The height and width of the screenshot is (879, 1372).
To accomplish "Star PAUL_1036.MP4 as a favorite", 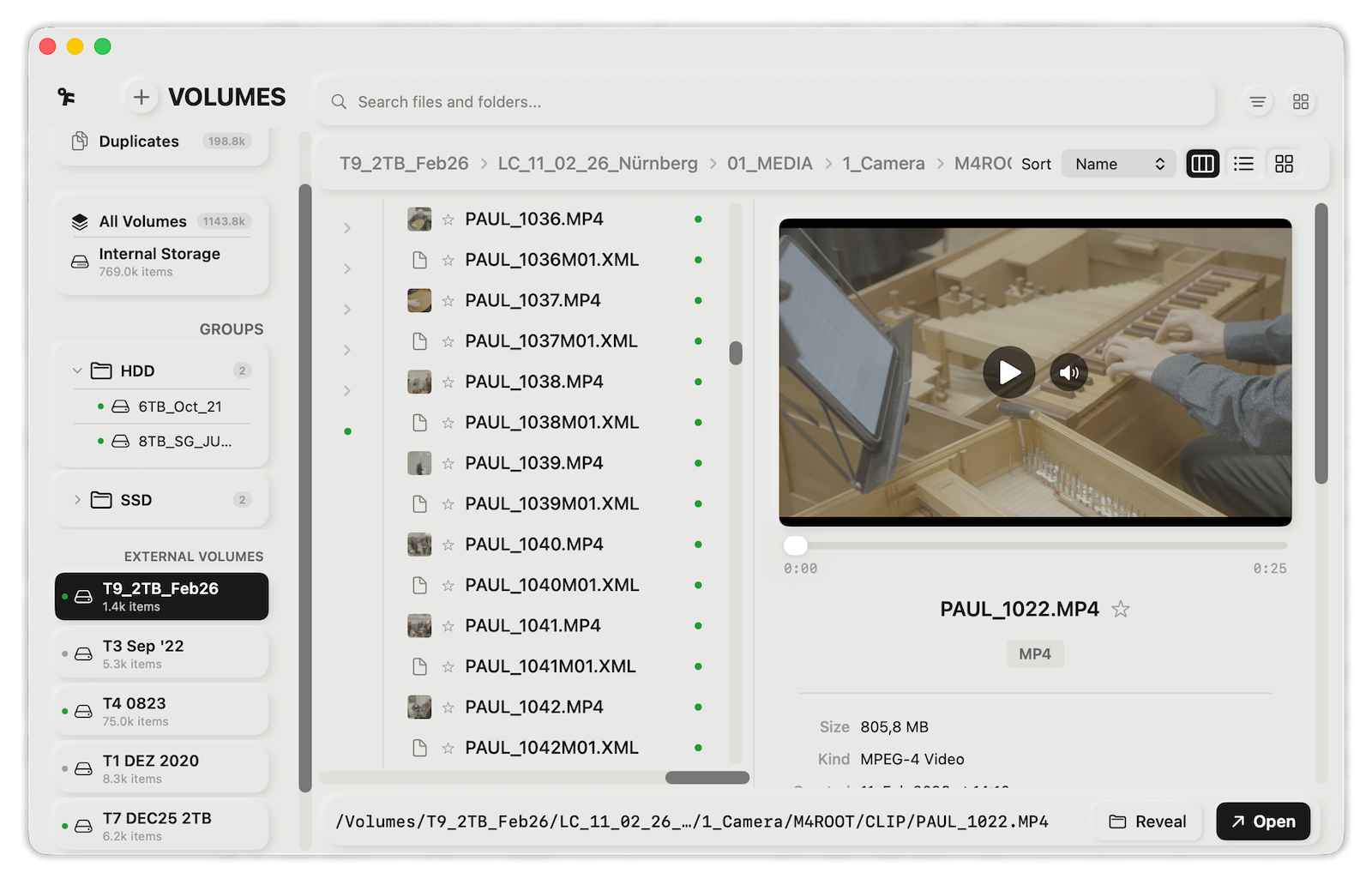I will coord(448,219).
